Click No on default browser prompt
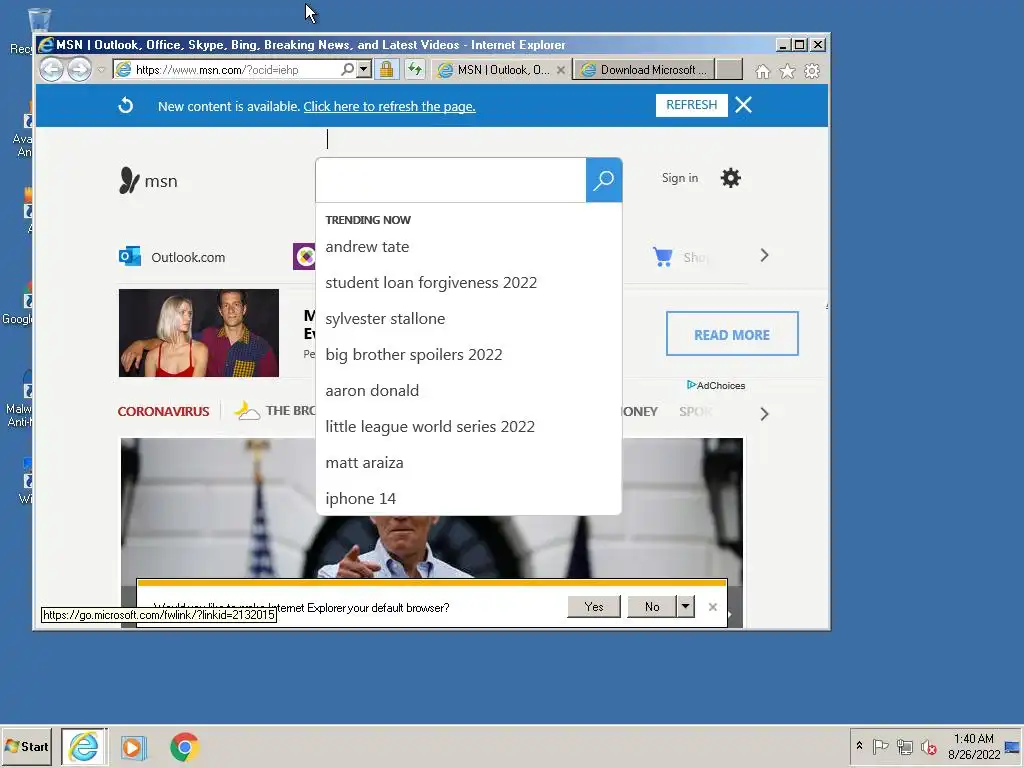1024x768 pixels. point(652,607)
